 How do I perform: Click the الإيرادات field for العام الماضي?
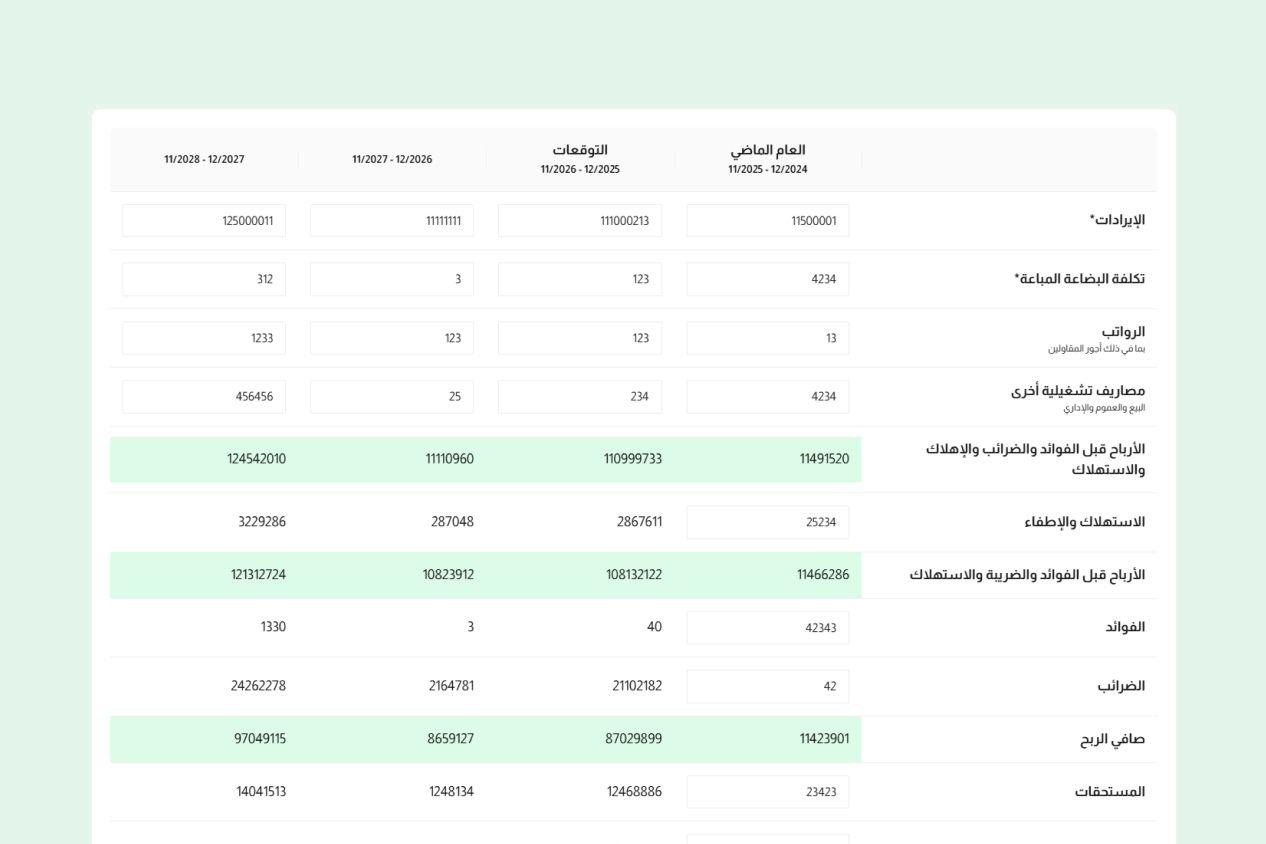(767, 221)
